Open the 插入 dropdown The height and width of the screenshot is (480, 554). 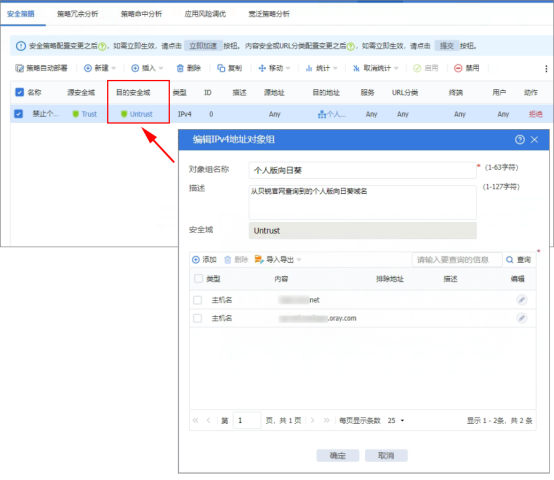[147, 68]
